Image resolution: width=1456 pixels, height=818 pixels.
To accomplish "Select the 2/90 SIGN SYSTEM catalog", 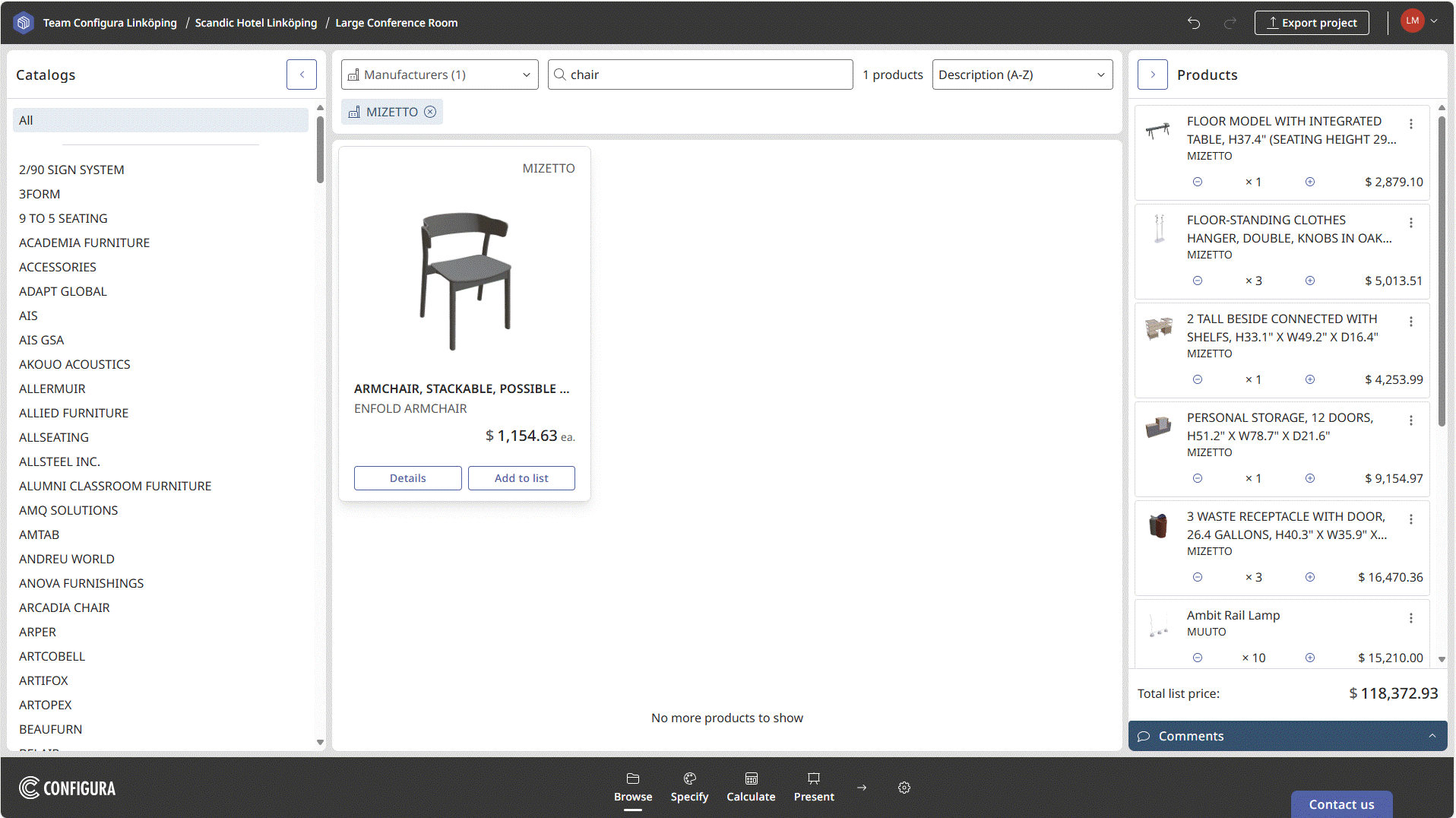I will (x=71, y=170).
